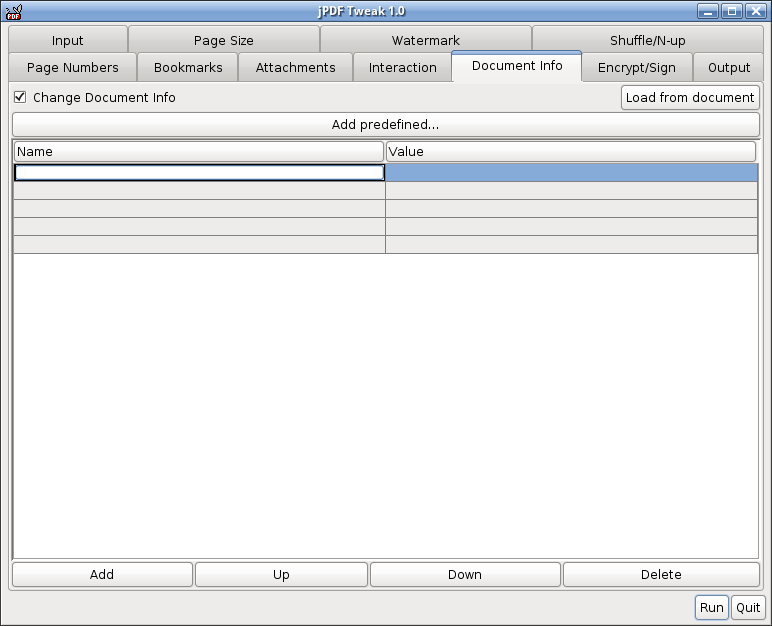Open the Watermark tab
The width and height of the screenshot is (772, 626).
[x=425, y=40]
